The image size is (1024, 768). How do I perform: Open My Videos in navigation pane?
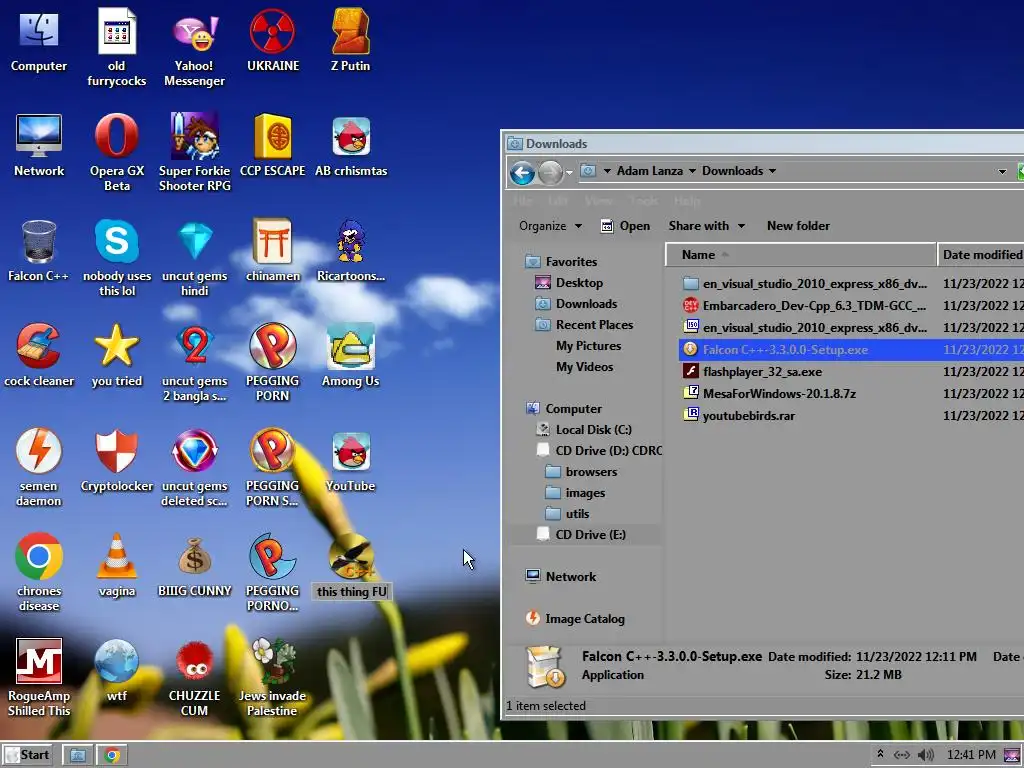pyautogui.click(x=584, y=366)
